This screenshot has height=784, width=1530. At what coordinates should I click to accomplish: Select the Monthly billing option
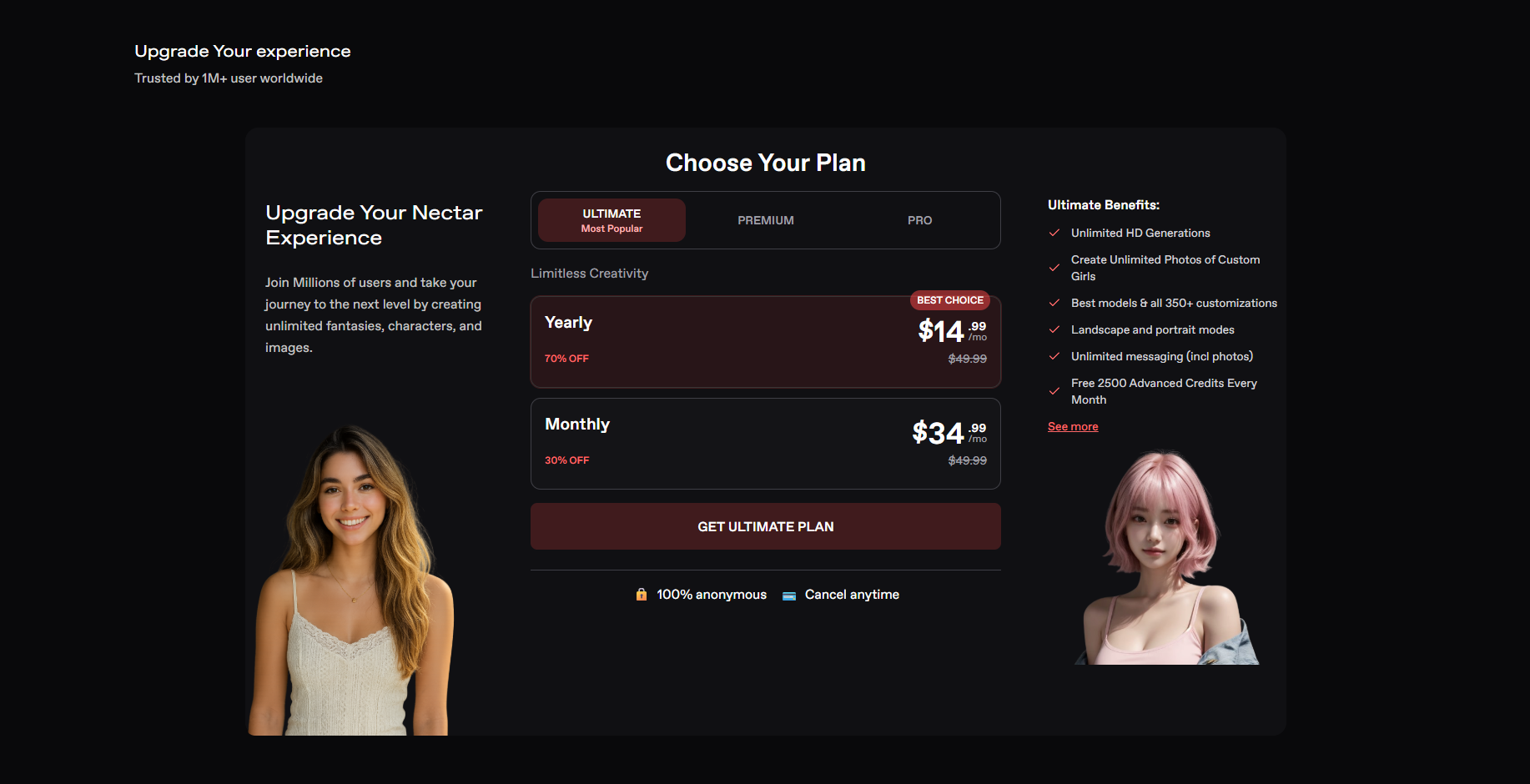pos(766,444)
